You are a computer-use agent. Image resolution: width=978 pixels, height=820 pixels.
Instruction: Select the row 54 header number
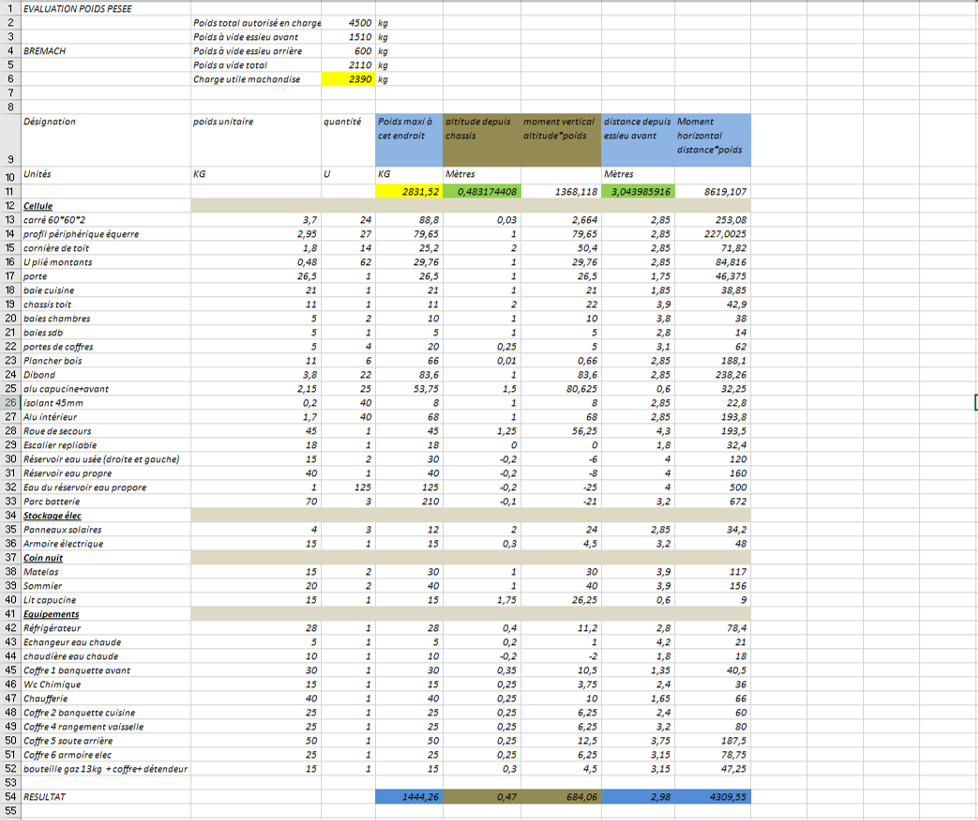(x=9, y=797)
